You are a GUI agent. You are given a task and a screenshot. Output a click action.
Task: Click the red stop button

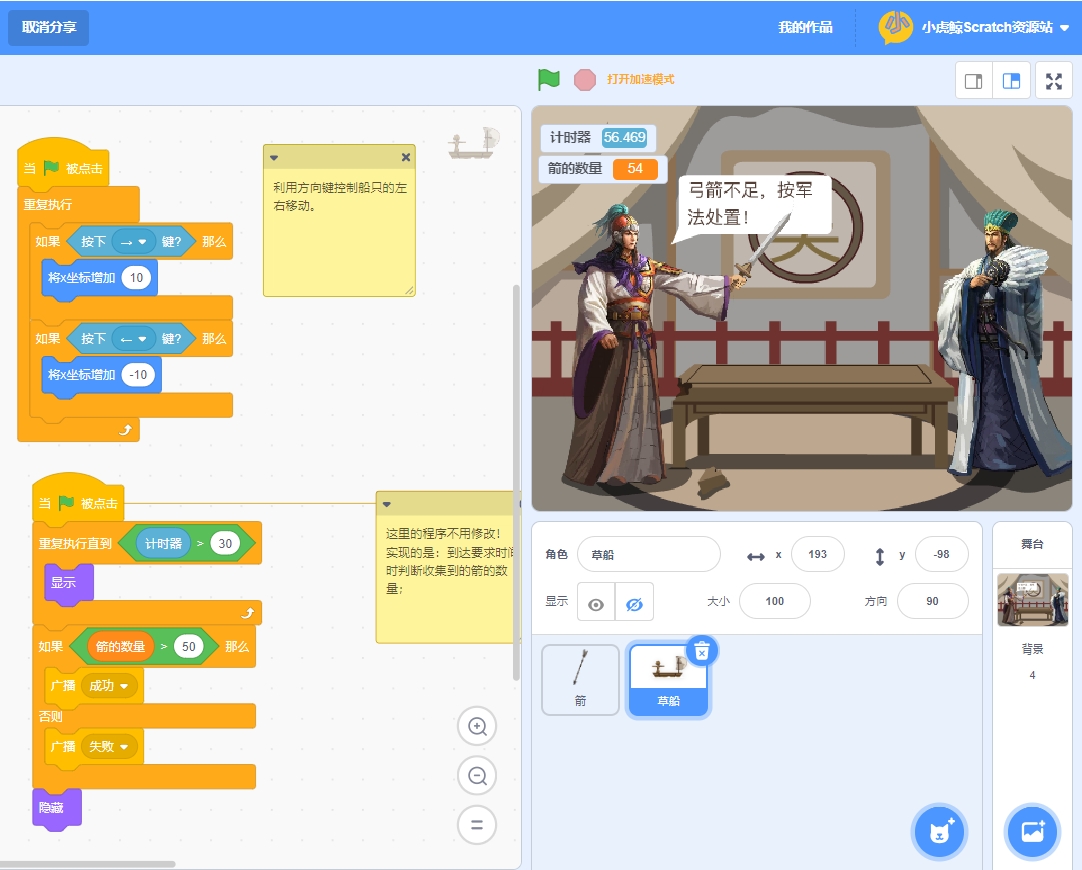(584, 79)
